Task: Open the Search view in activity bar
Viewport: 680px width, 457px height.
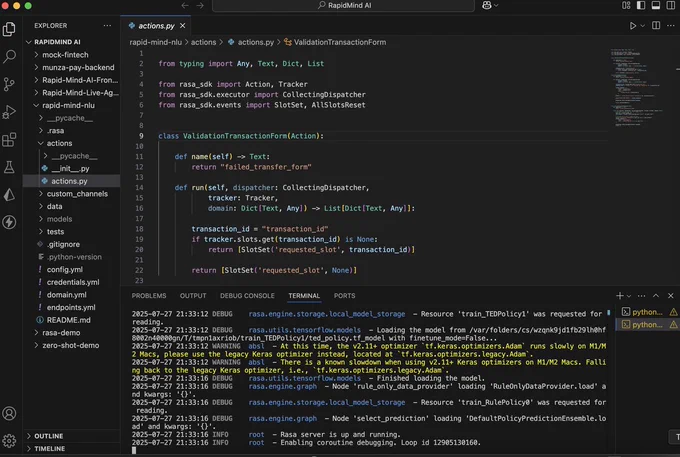Action: click(9, 56)
